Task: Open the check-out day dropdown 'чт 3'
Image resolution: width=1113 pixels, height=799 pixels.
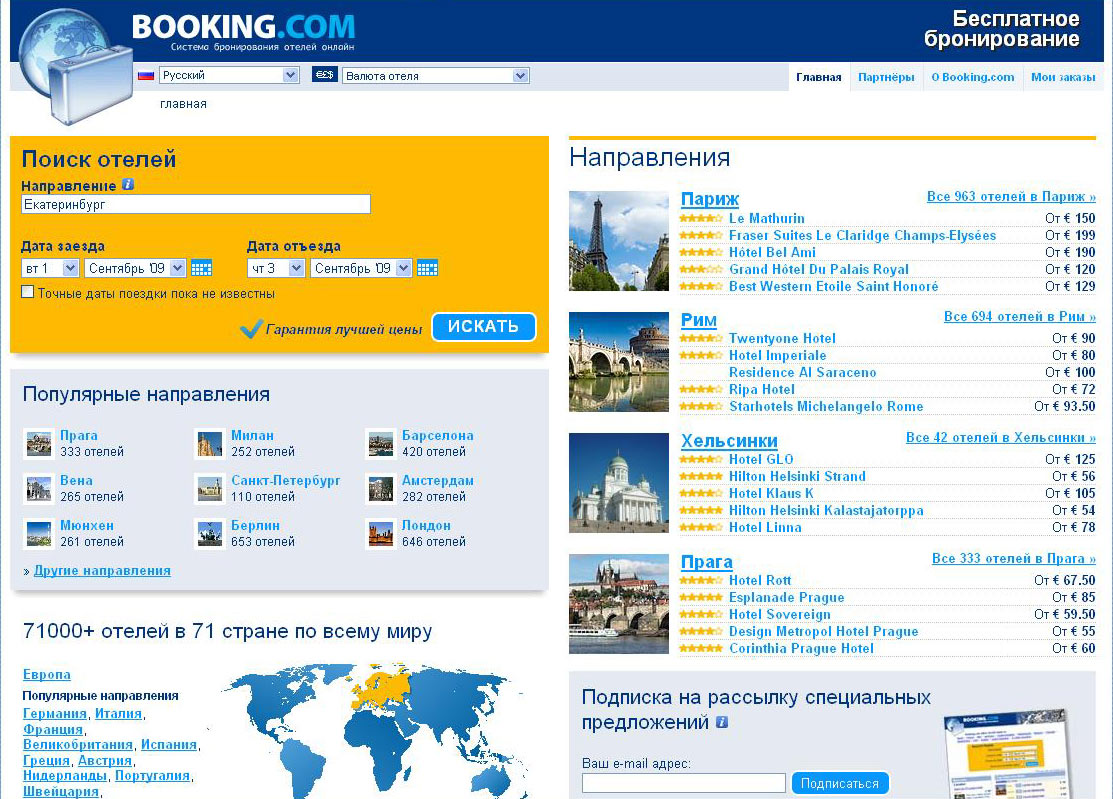Action: click(x=276, y=268)
